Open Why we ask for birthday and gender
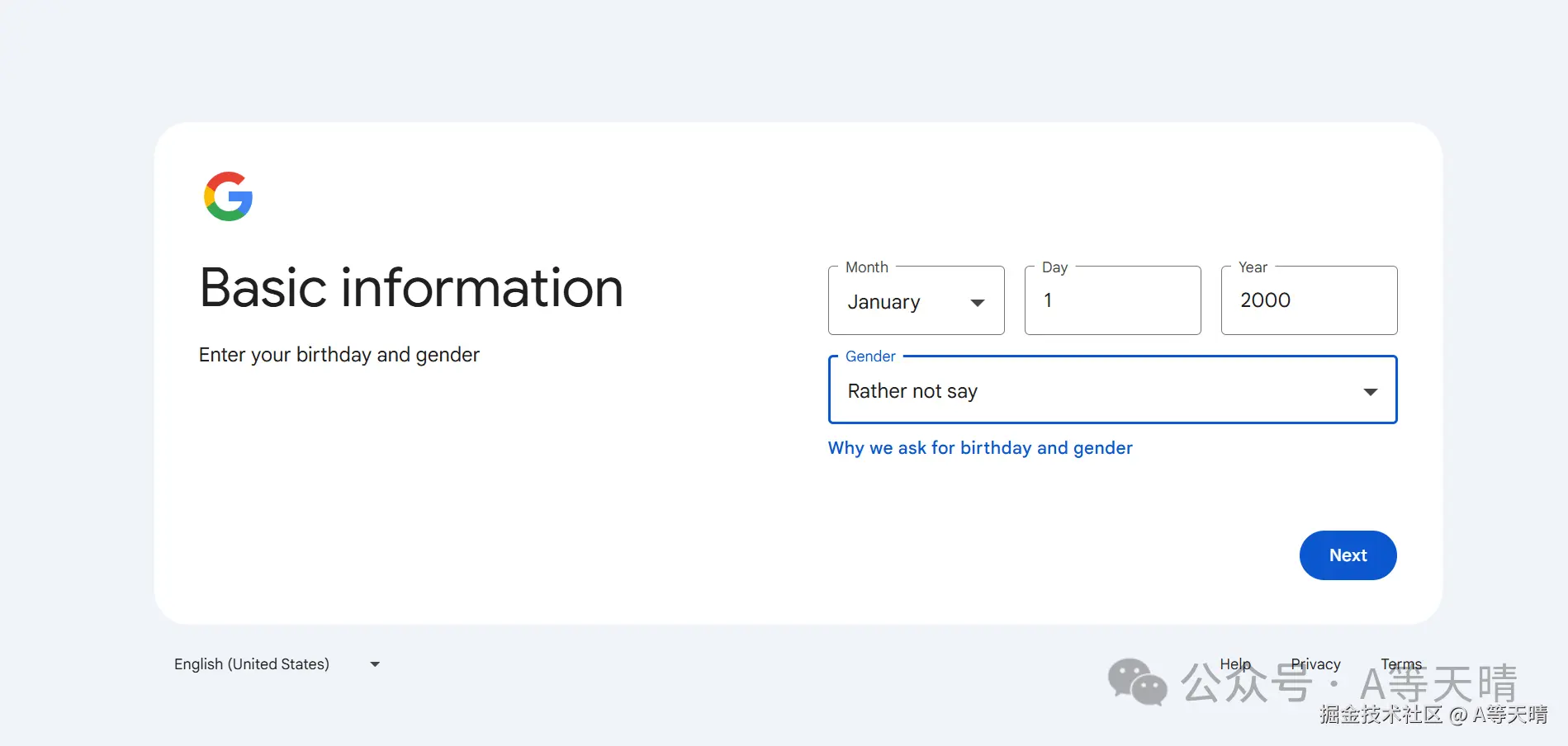The image size is (1568, 746). [x=980, y=448]
